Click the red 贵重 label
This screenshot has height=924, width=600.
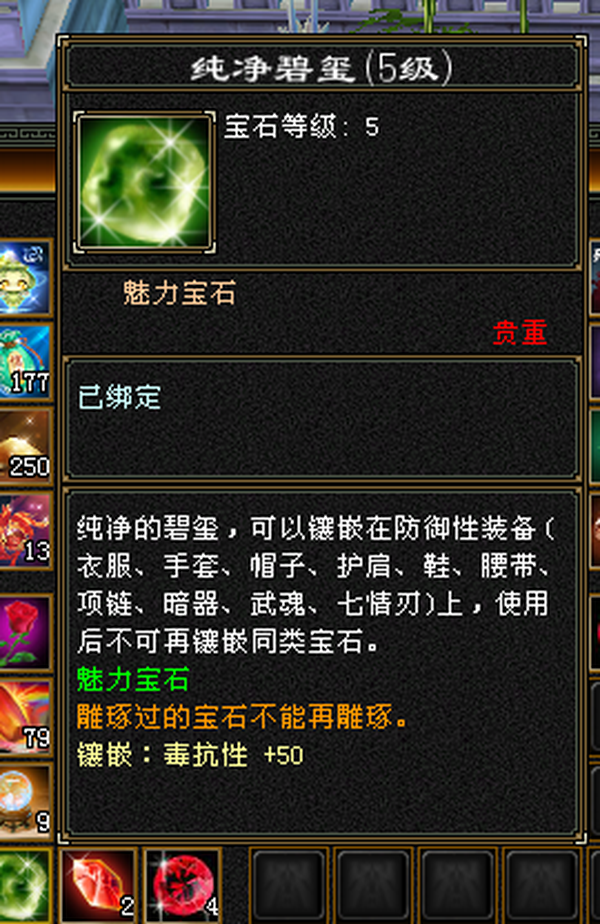click(x=520, y=333)
